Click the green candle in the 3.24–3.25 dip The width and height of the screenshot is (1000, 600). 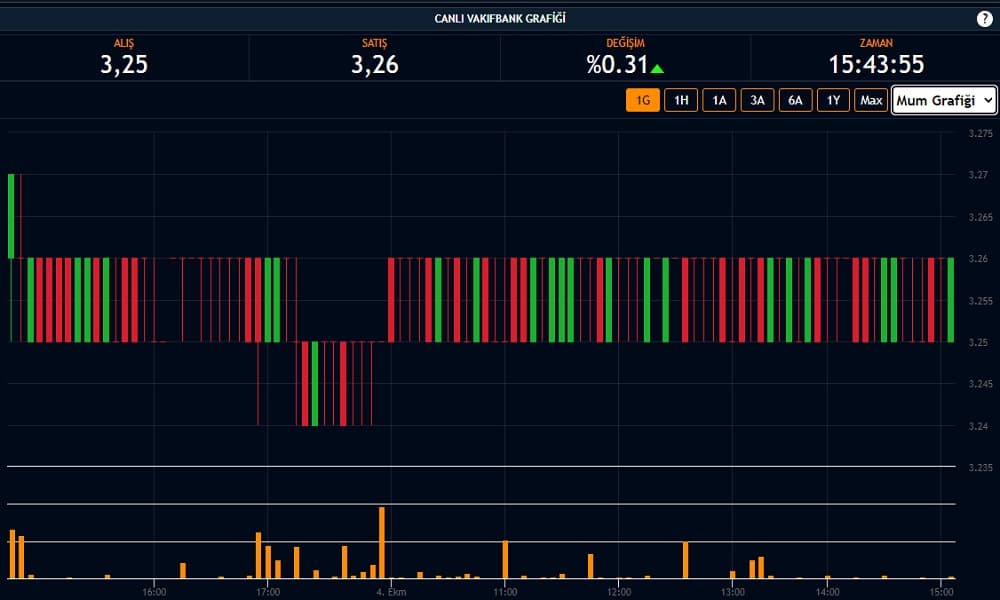pyautogui.click(x=314, y=384)
